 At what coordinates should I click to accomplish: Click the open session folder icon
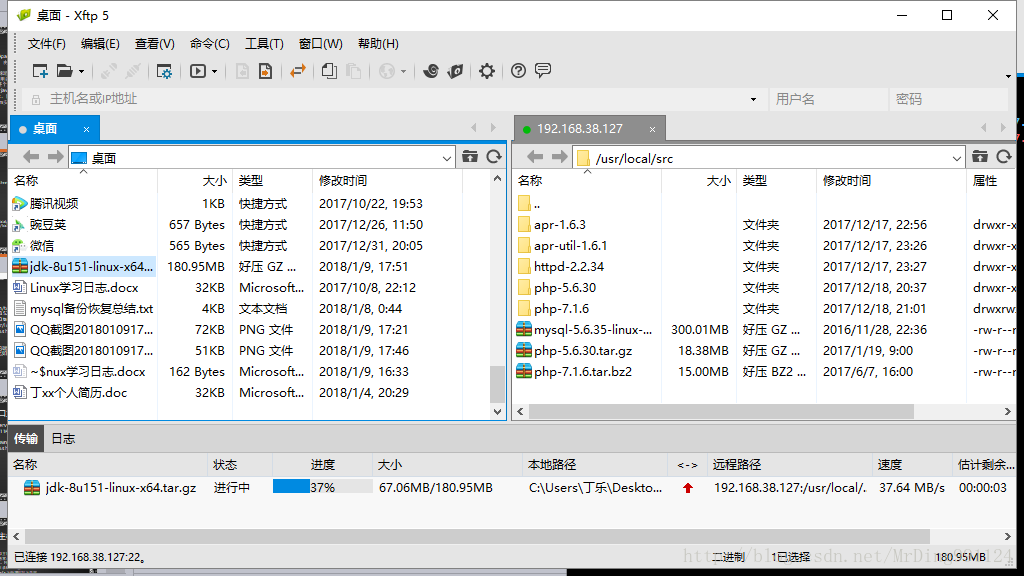click(x=64, y=71)
